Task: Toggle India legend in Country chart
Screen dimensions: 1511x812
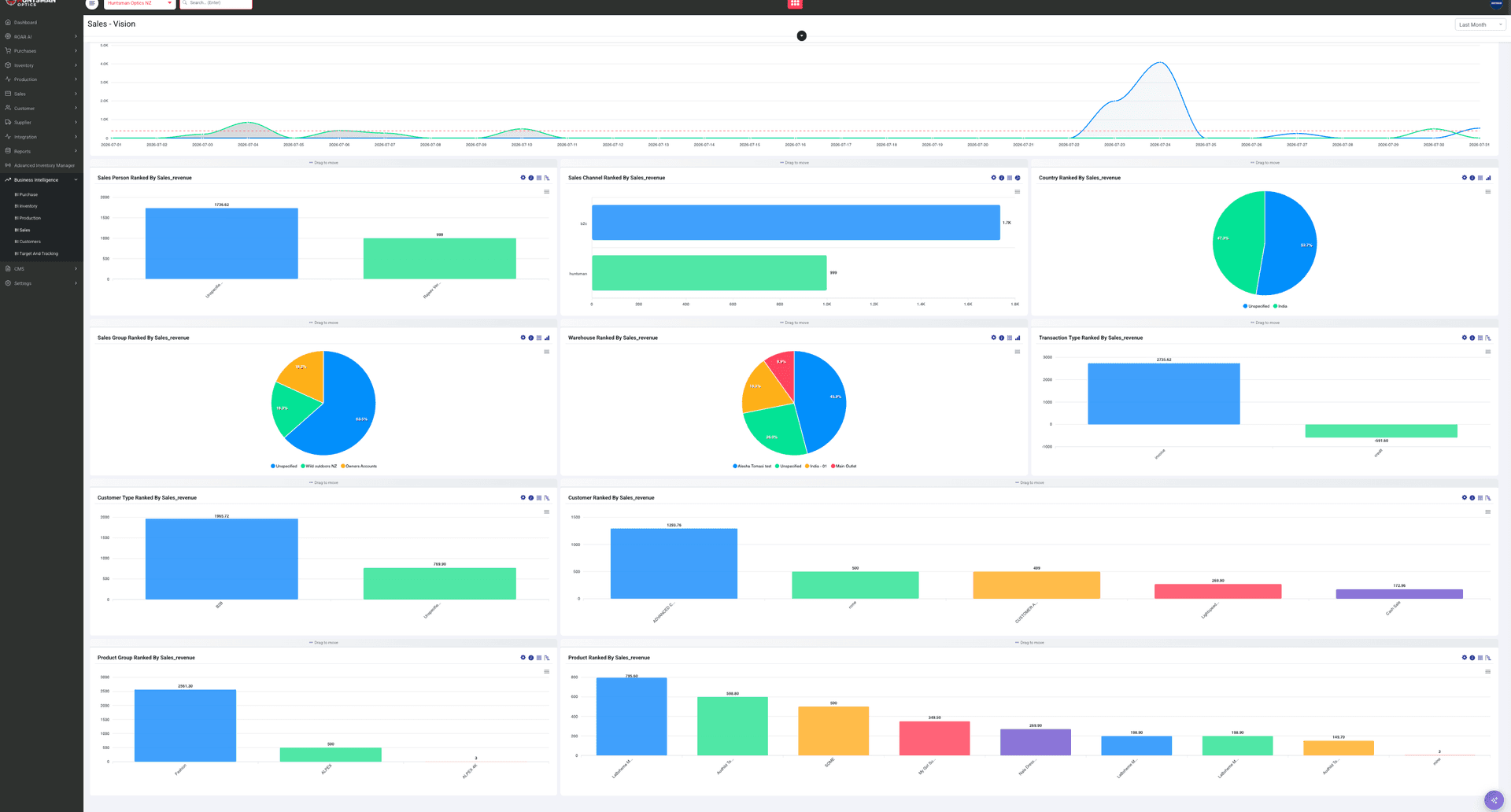Action: point(1280,306)
